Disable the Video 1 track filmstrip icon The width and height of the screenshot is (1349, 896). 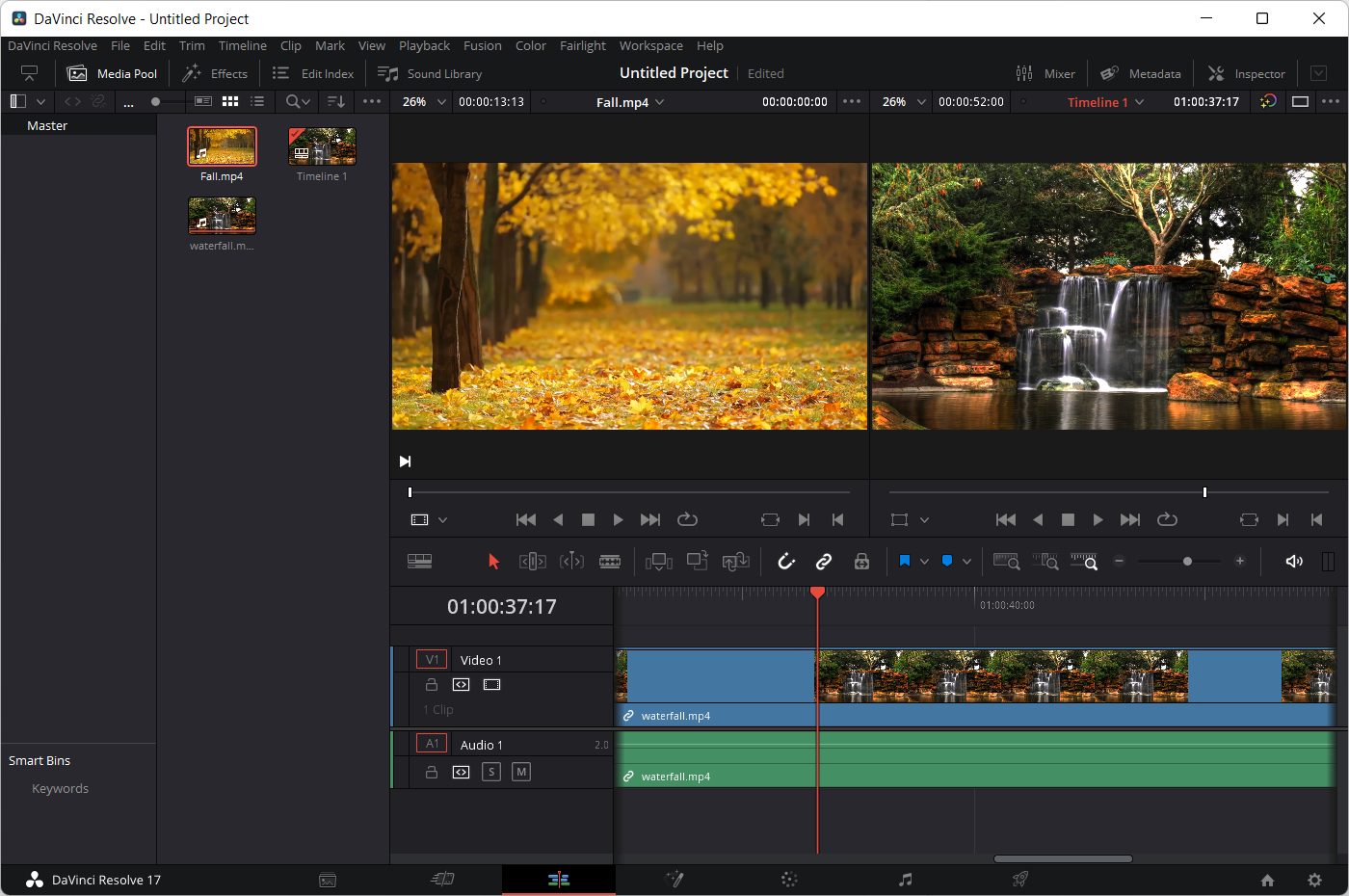[x=491, y=685]
